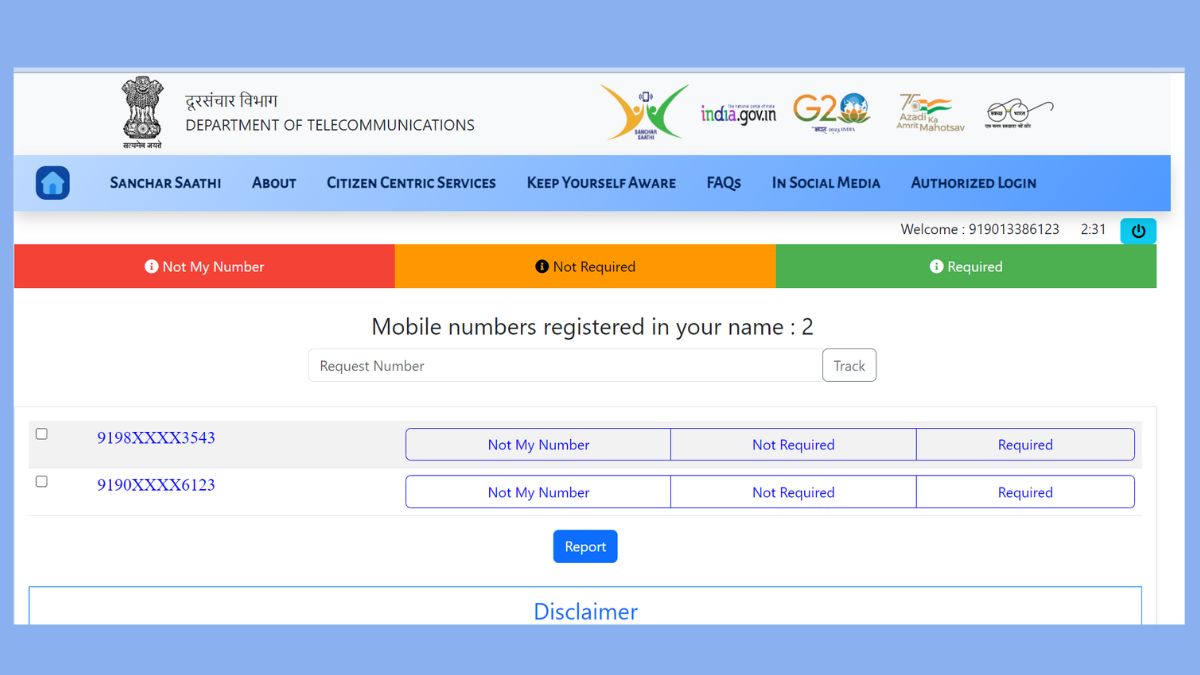Open the india.gov.in logo link
The width and height of the screenshot is (1200, 675).
(x=738, y=113)
